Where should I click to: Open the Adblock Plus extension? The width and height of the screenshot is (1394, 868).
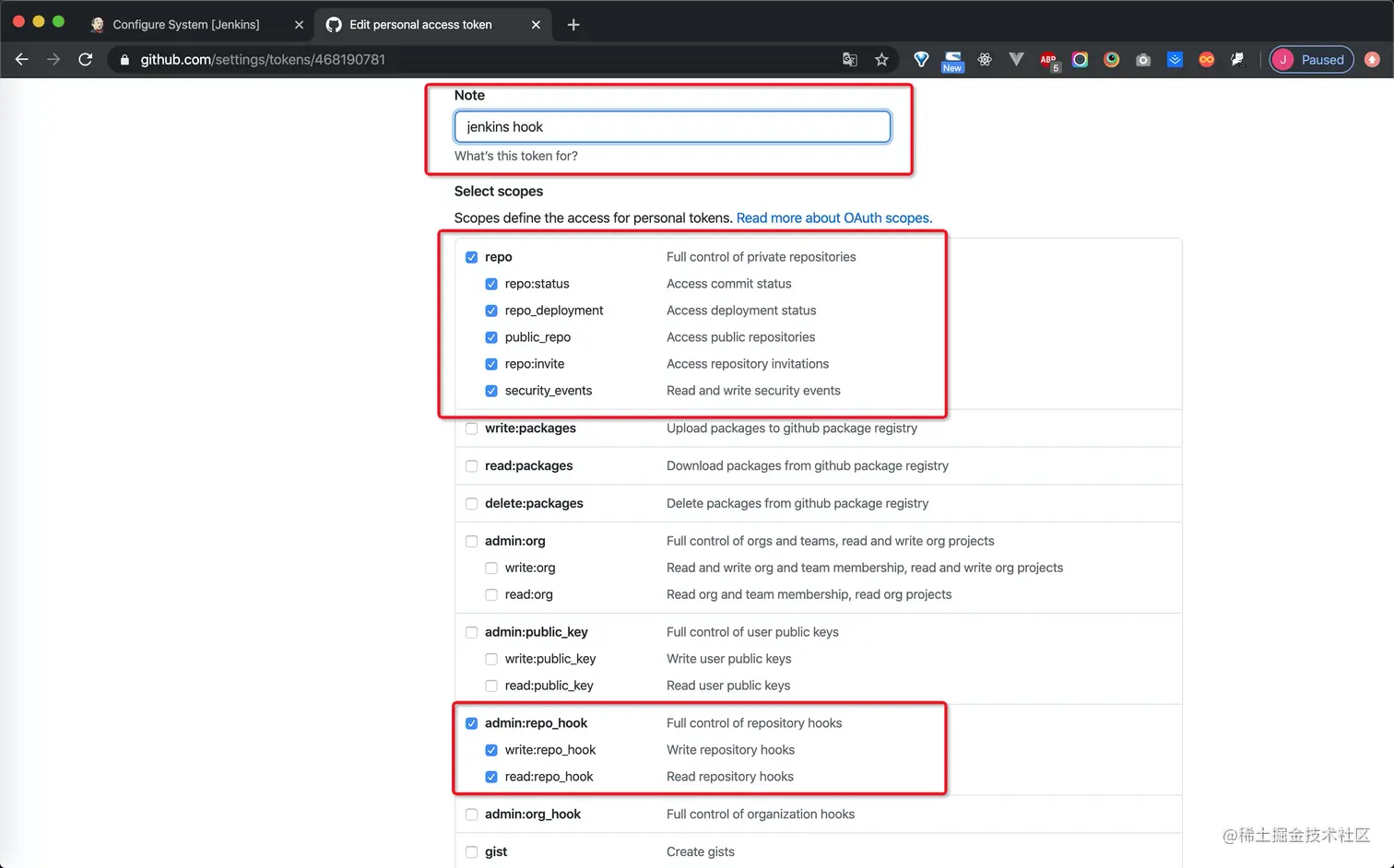[1049, 61]
